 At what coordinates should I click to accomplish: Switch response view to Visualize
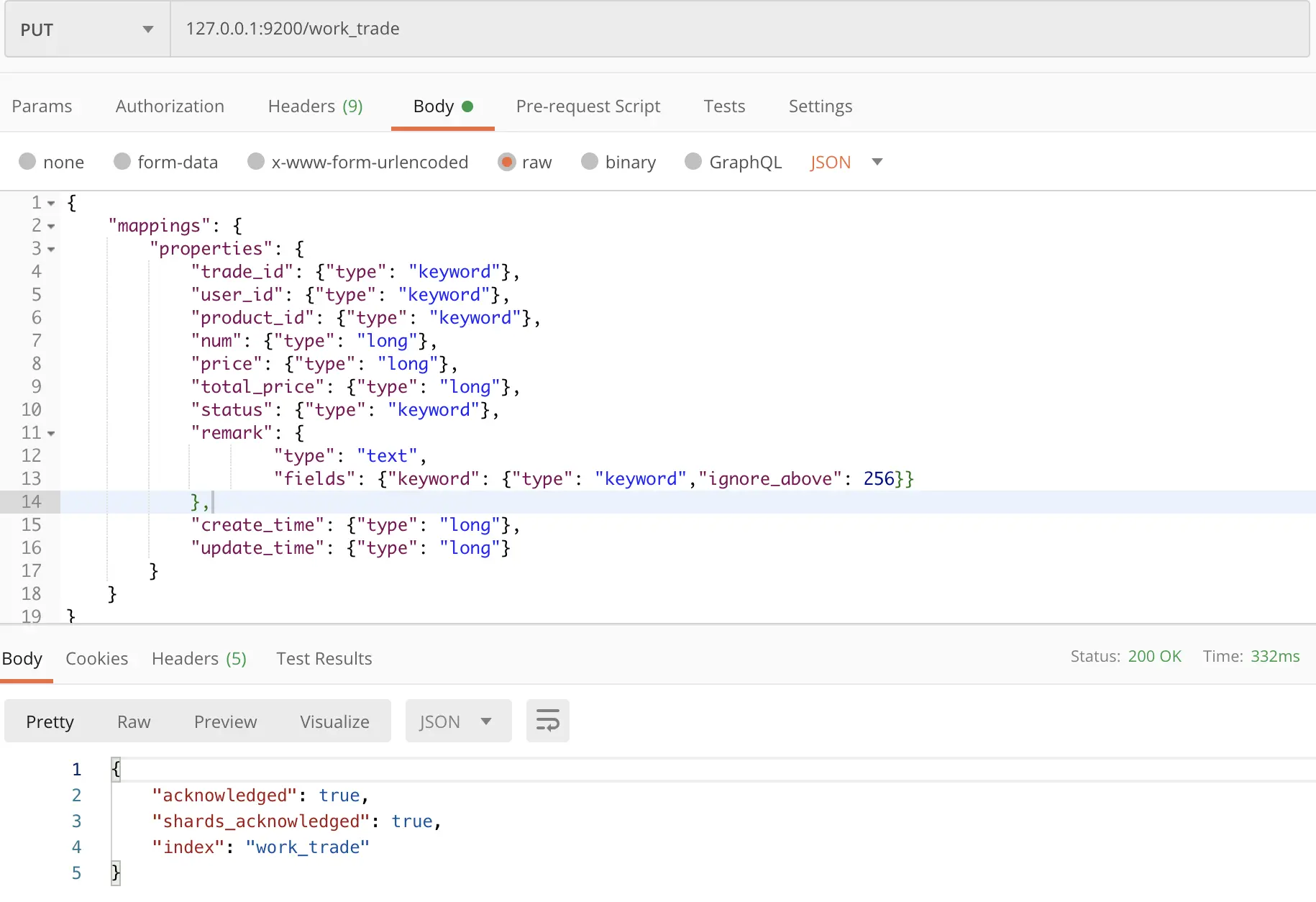coord(334,721)
